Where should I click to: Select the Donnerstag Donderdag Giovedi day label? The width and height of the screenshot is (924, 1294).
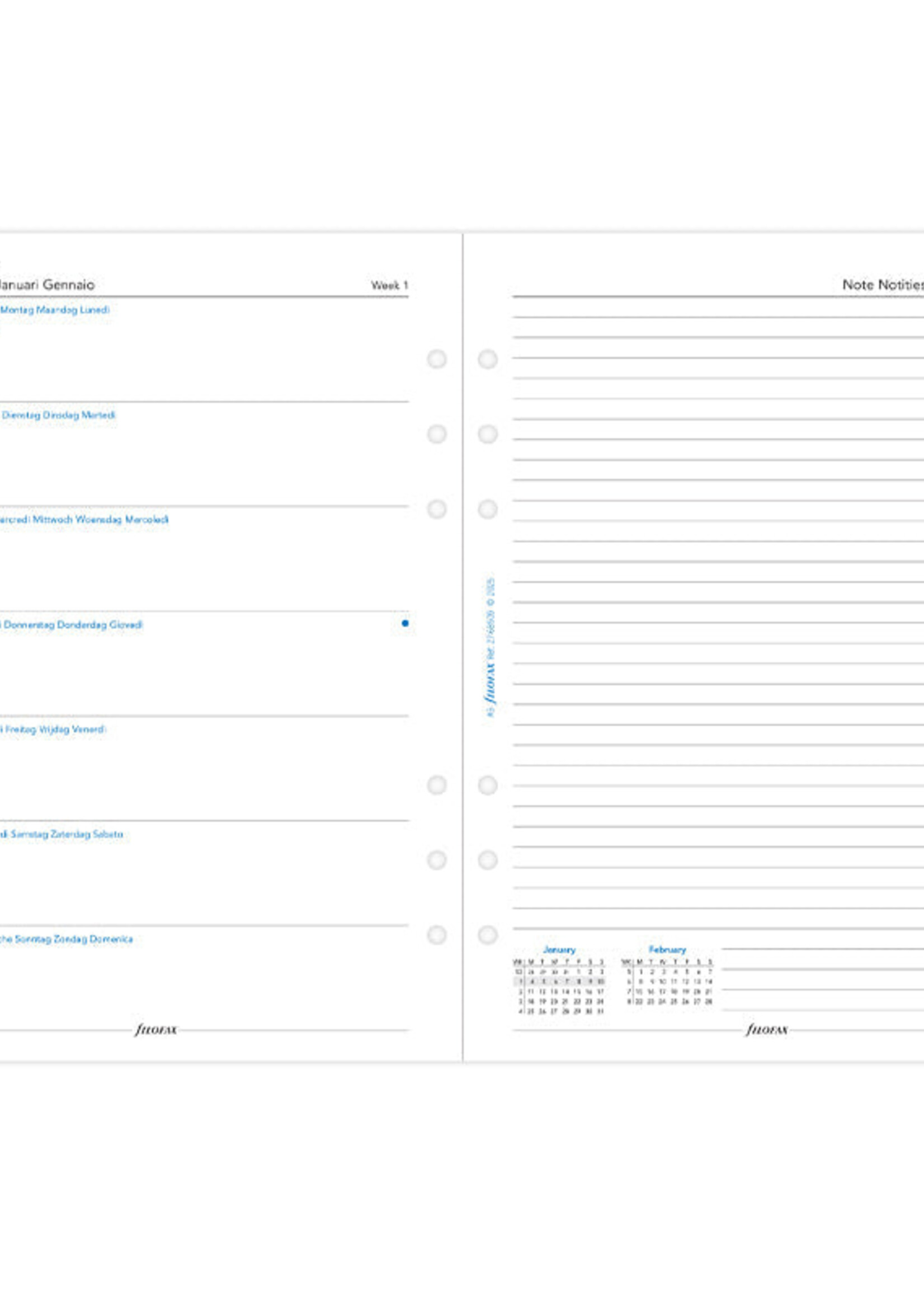(71, 624)
